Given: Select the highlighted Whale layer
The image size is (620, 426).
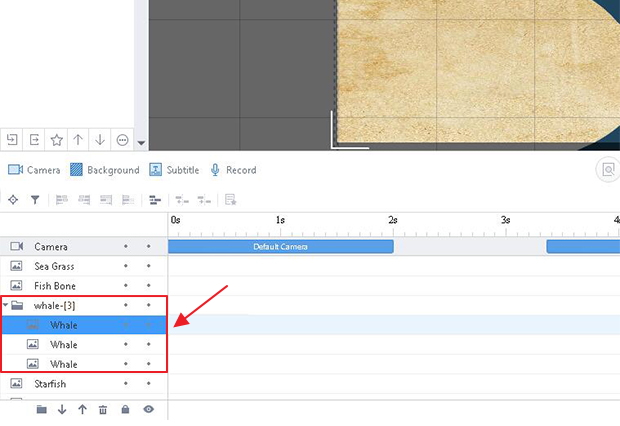Looking at the screenshot, I should pyautogui.click(x=84, y=325).
